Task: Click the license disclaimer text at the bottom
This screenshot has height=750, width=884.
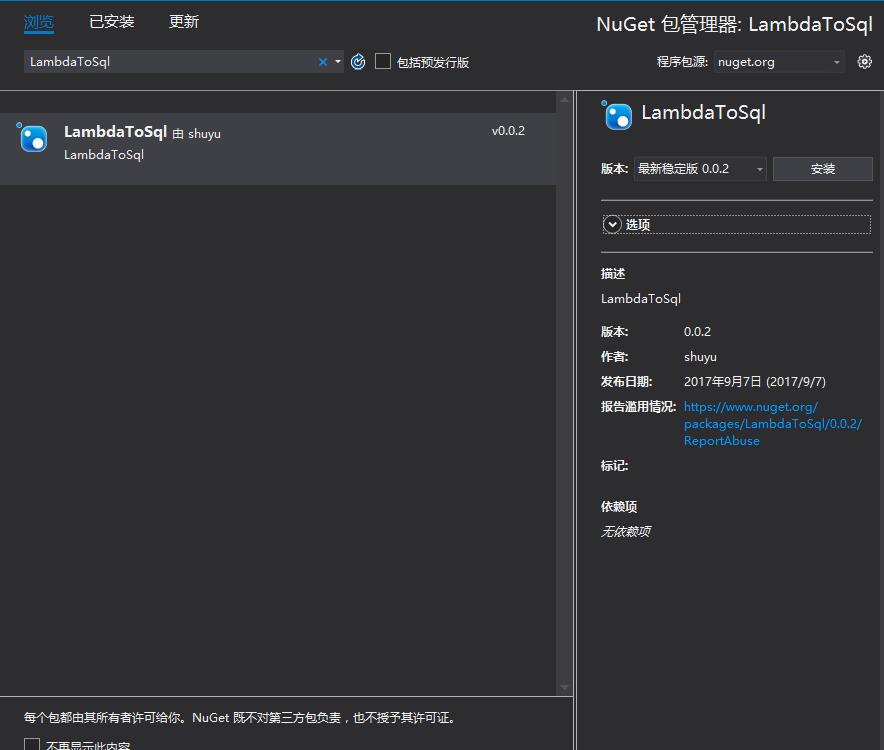Action: pyautogui.click(x=240, y=717)
